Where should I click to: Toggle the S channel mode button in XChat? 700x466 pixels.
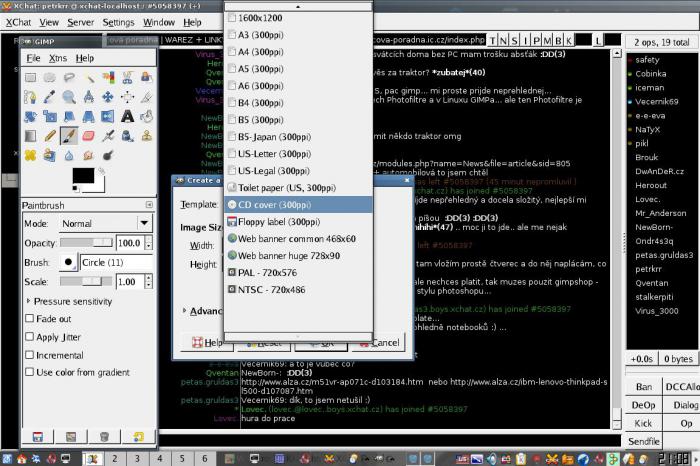pyautogui.click(x=514, y=41)
